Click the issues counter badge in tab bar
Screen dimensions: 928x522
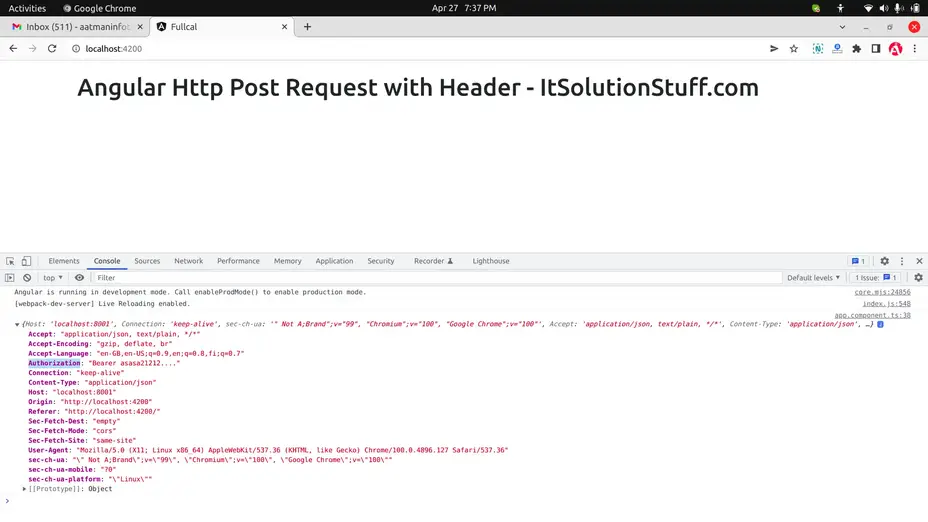[x=858, y=261]
